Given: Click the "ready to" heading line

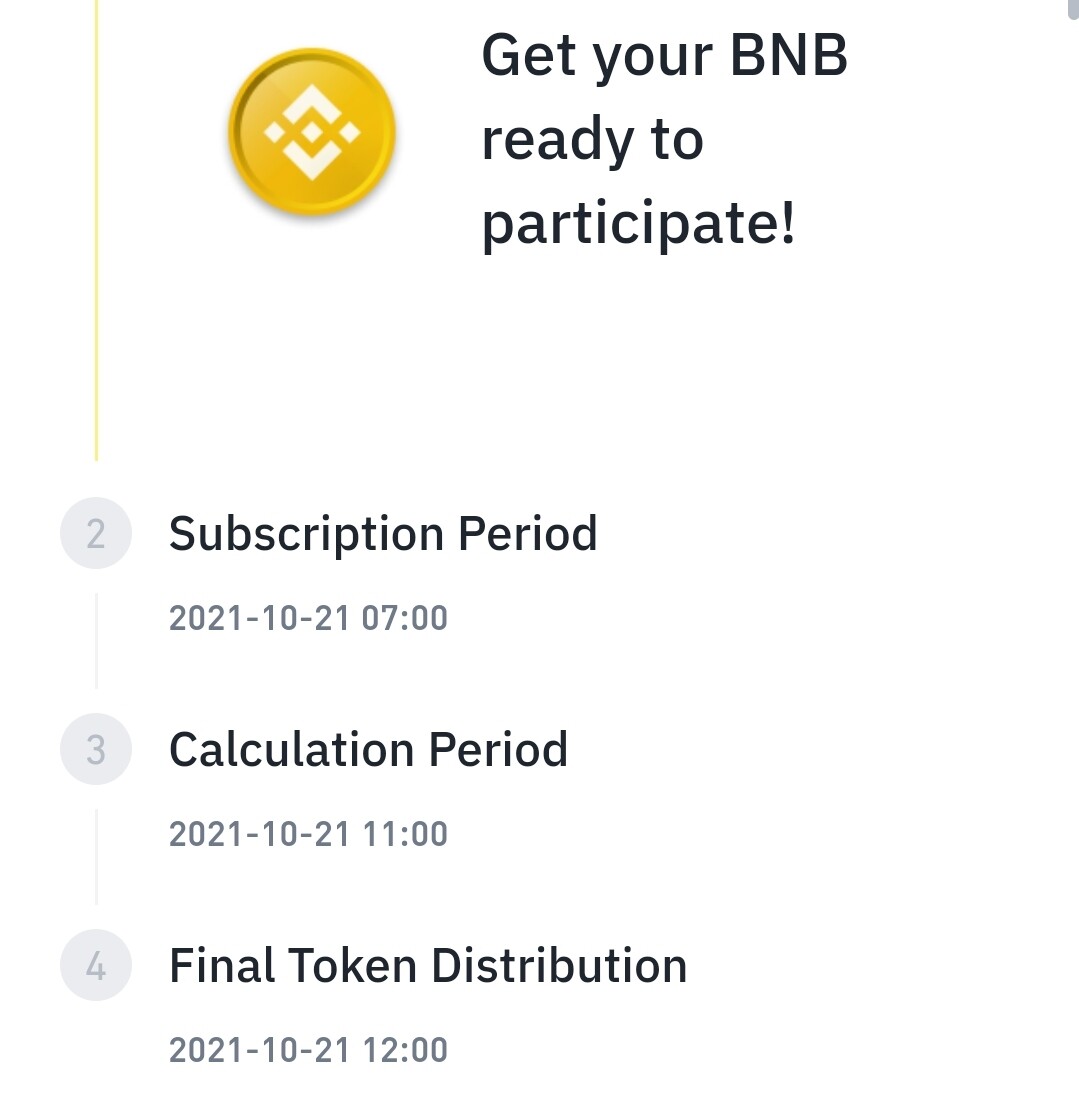Looking at the screenshot, I should tap(592, 139).
